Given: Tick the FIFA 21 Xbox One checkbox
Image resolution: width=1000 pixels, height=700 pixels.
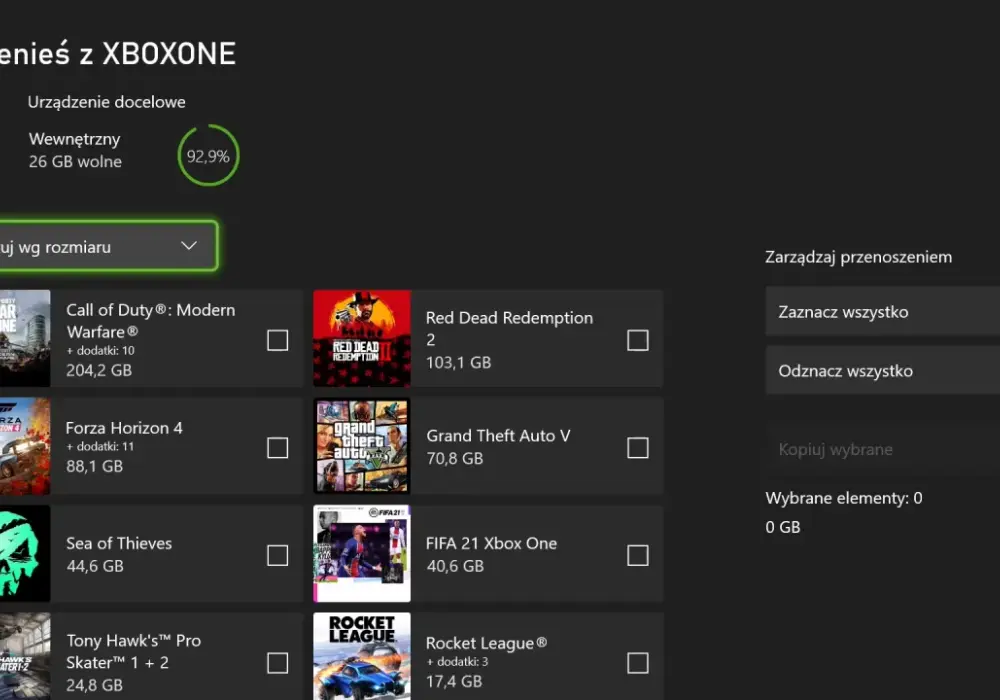Looking at the screenshot, I should tap(638, 555).
